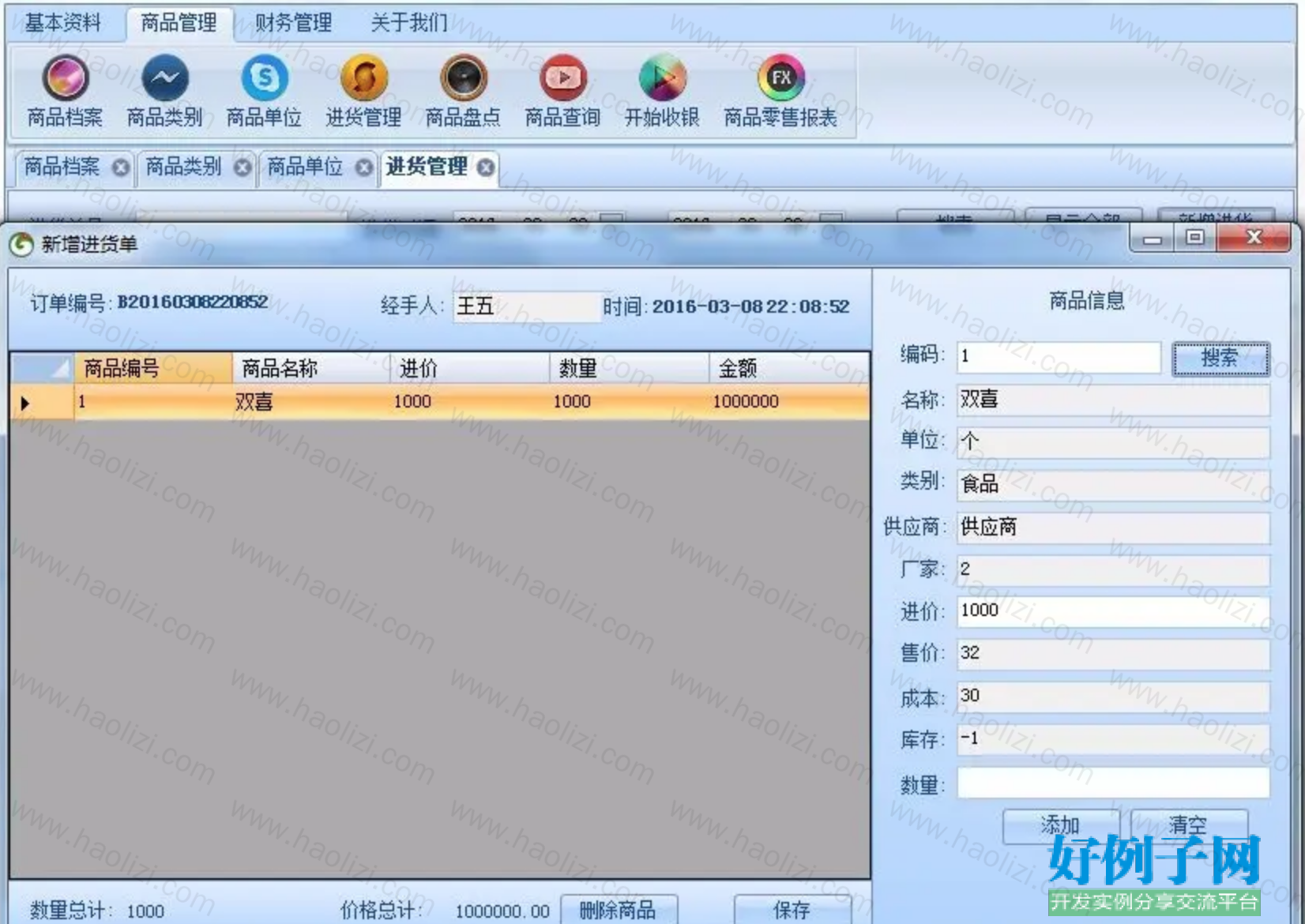This screenshot has width=1305, height=924.
Task: Click the 库存 field showing -1
Action: click(x=1113, y=739)
